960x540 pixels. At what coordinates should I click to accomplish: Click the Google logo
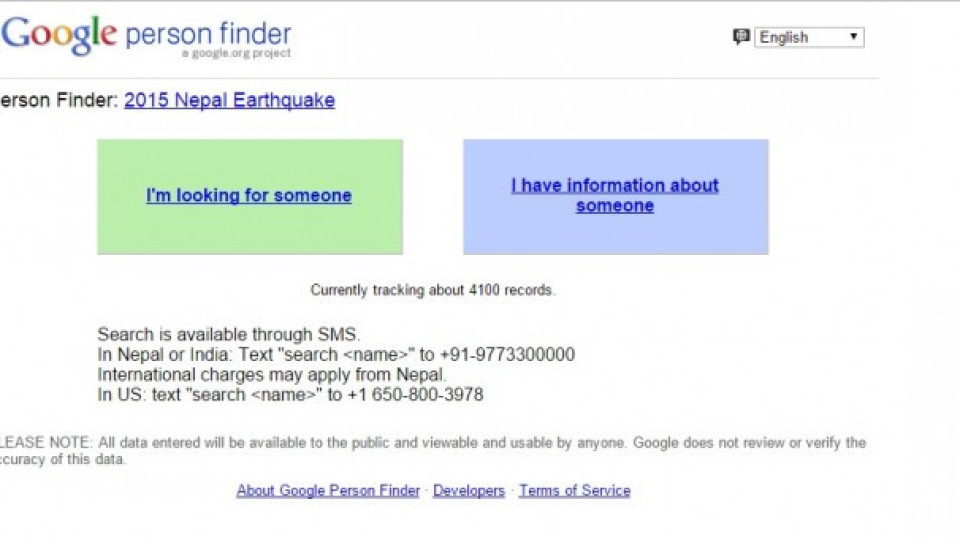59,36
